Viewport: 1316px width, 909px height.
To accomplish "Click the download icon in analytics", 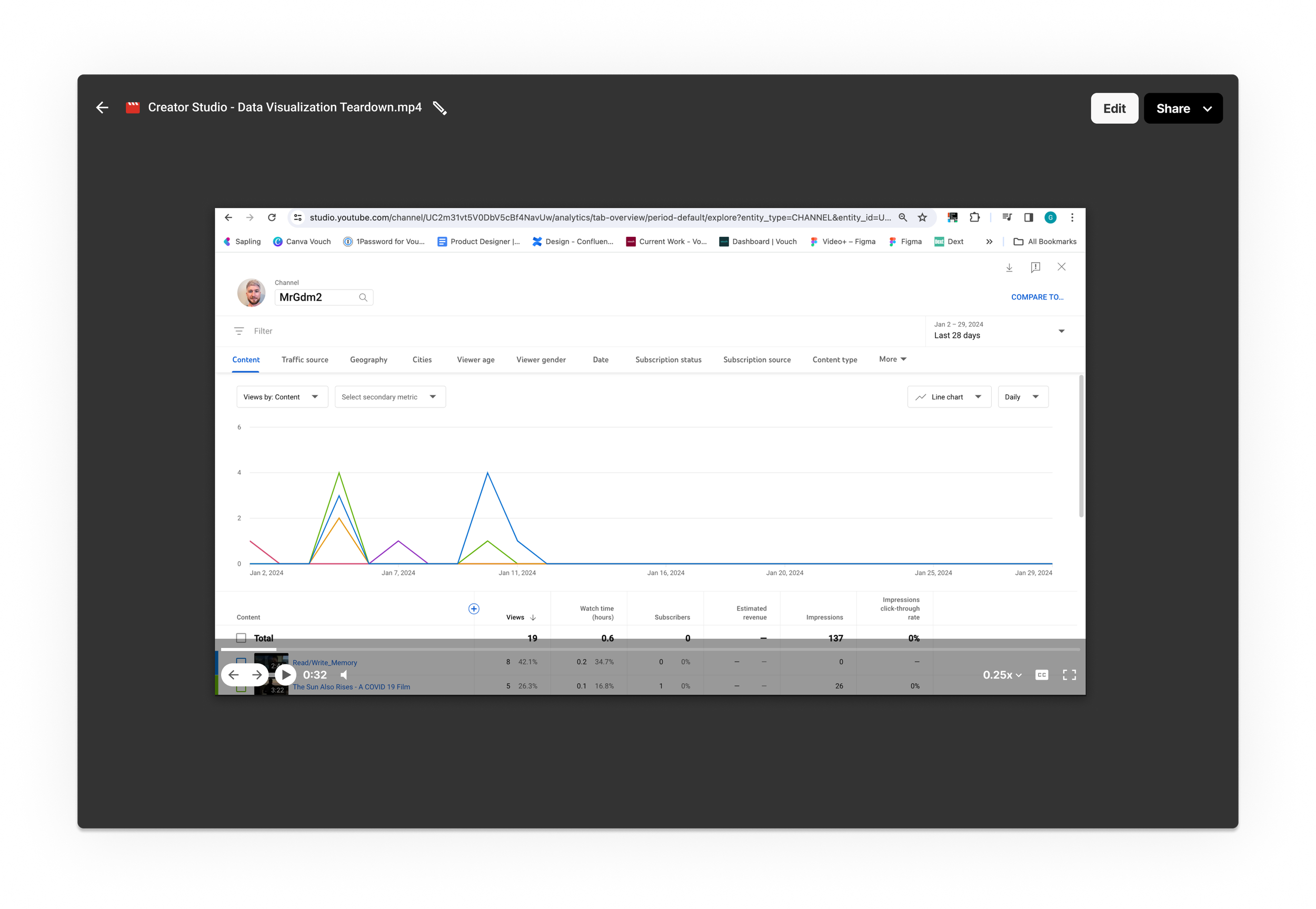I will 1009,267.
